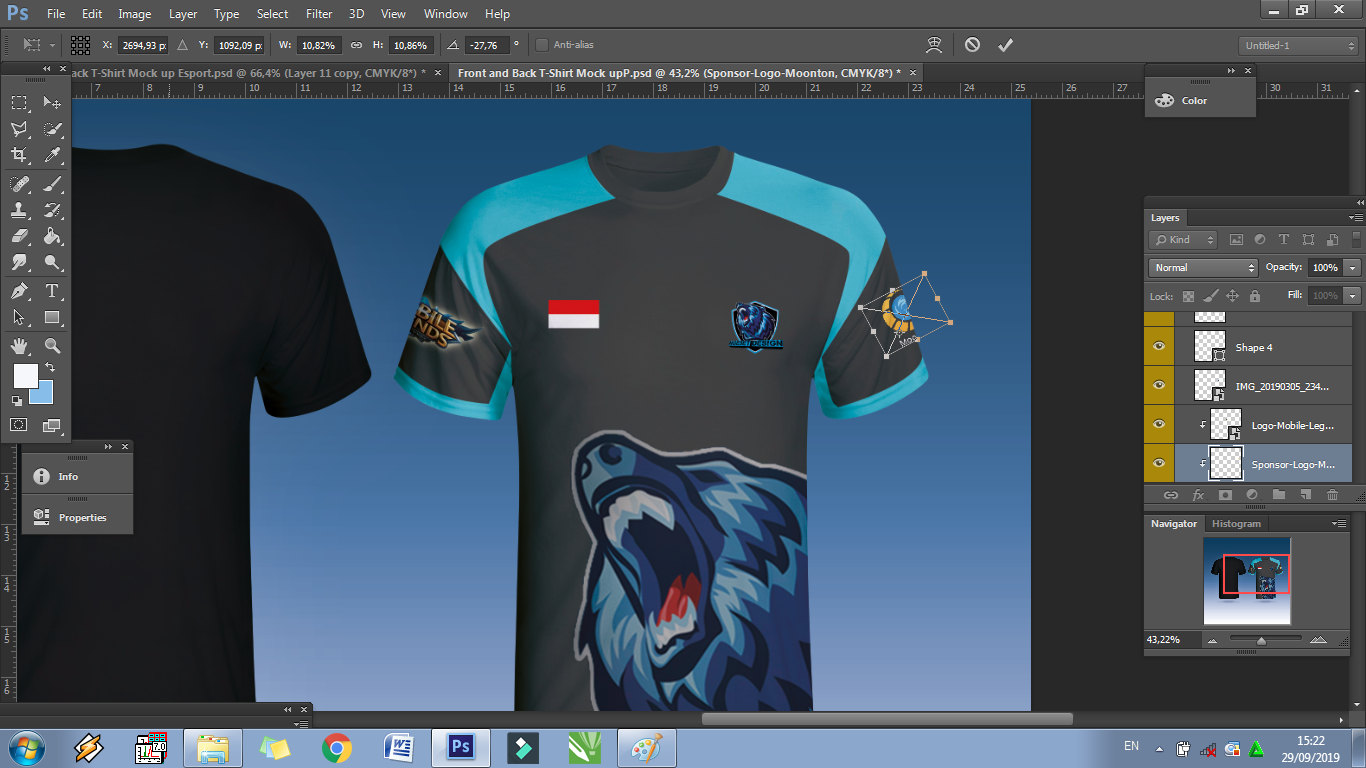The image size is (1366, 768).
Task: Expand the Info and Properties panel group
Action: pos(108,447)
